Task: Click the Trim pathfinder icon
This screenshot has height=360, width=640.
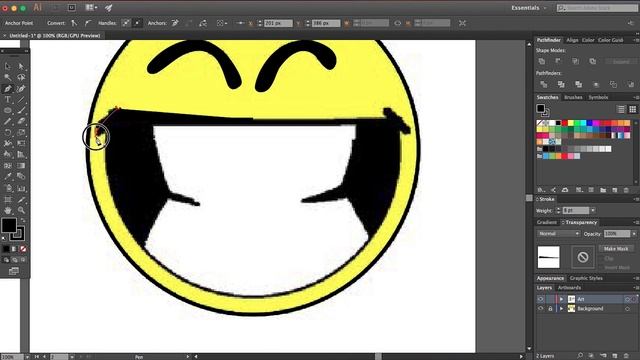Action: (561, 84)
